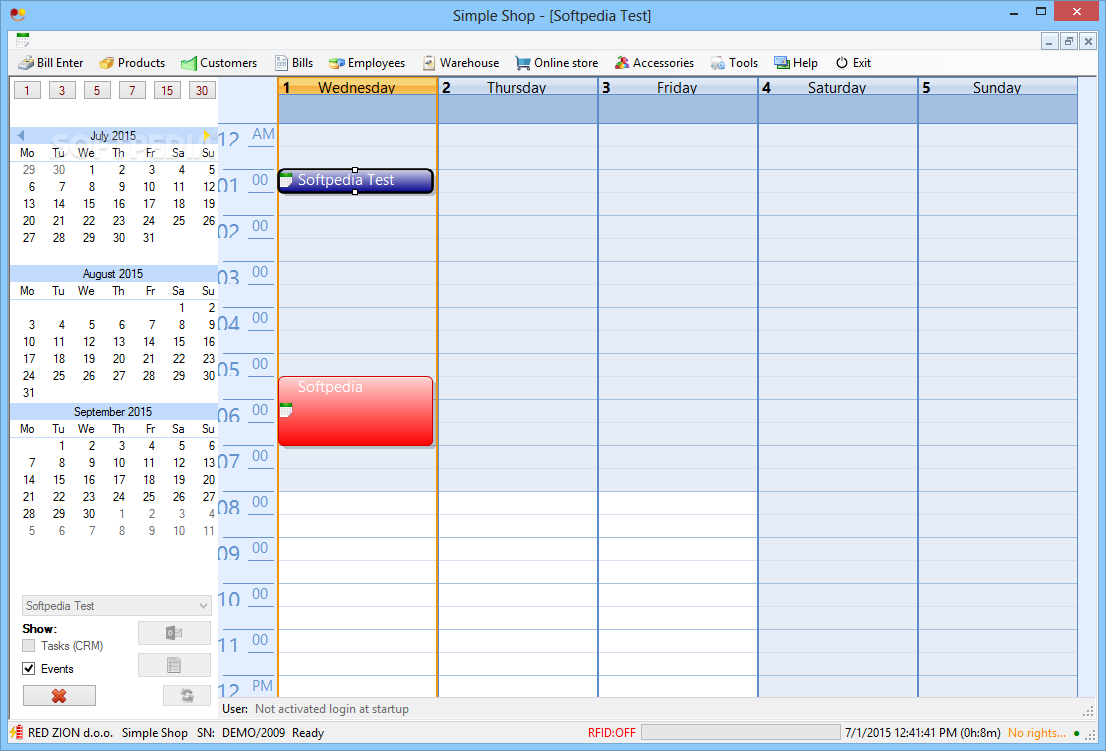Screen dimensions: 1106x751
Task: Click the No rights... status text
Action: (1036, 733)
